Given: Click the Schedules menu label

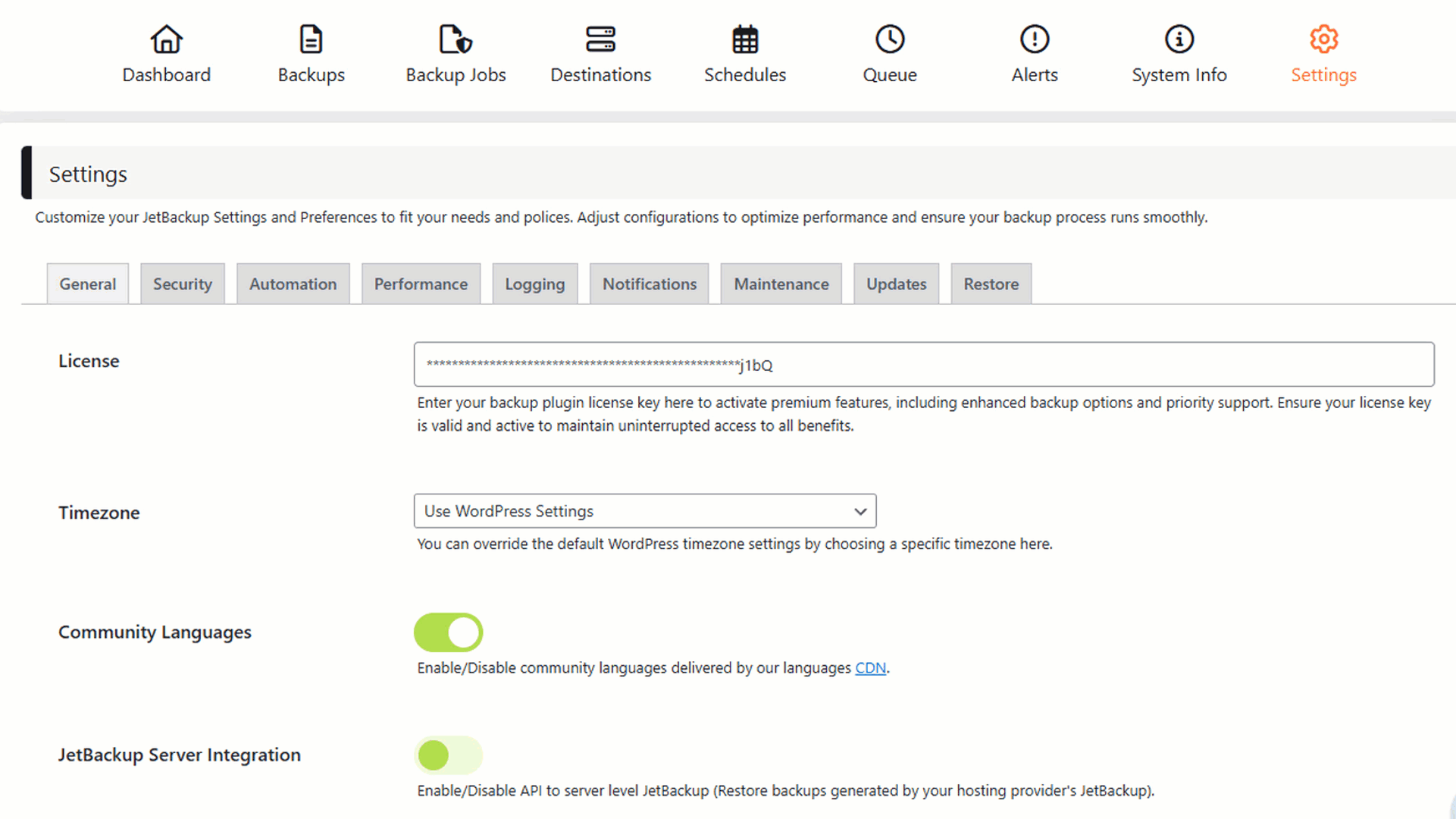Looking at the screenshot, I should (x=745, y=75).
